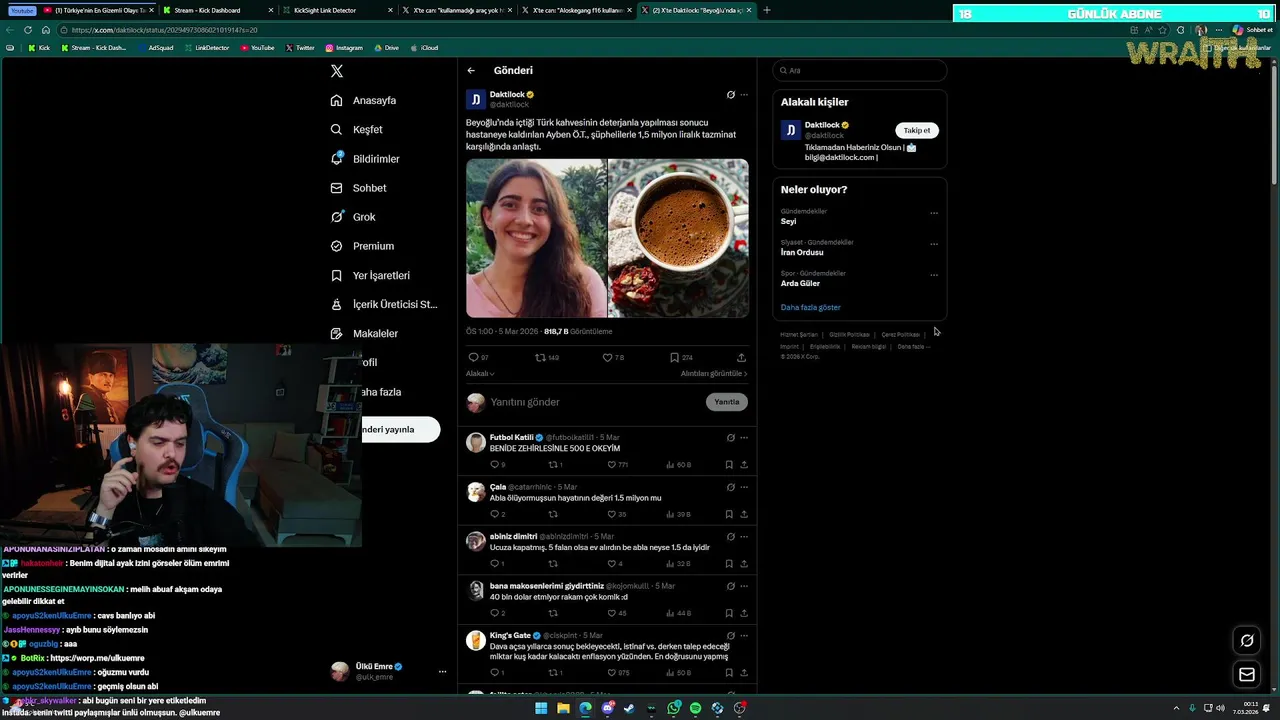Bookmark Futbol Katili's reply
The height and width of the screenshot is (720, 1280).
[x=729, y=465]
